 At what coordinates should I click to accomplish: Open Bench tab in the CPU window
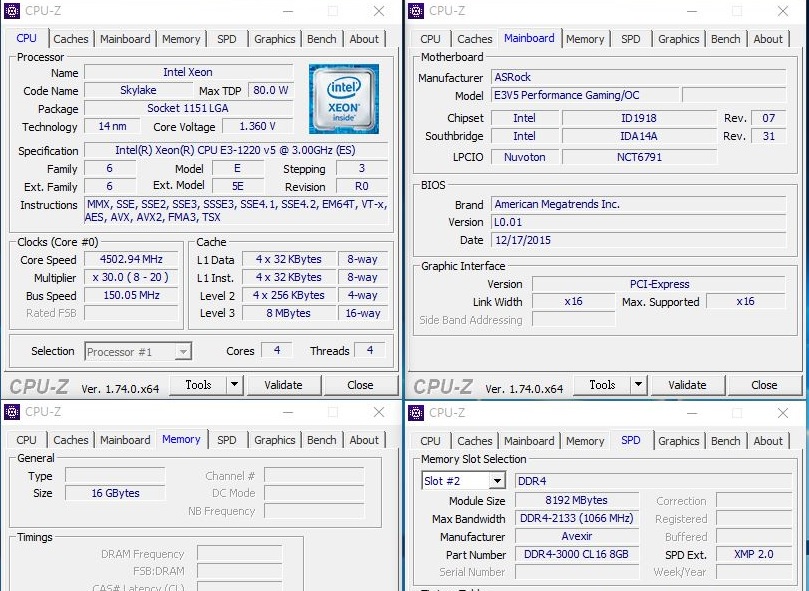coord(321,39)
